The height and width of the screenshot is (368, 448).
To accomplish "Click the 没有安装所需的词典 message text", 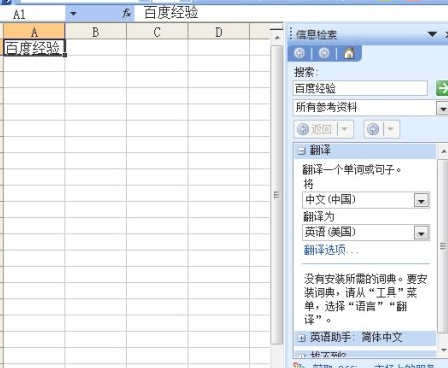I will click(x=366, y=299).
